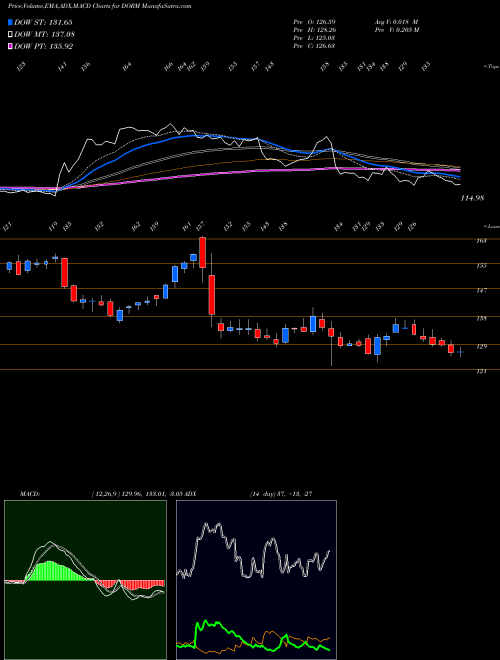Click the 'Avg V: 0.018 M' value
Viewport: 500px width, 660px height.
coord(396,21)
